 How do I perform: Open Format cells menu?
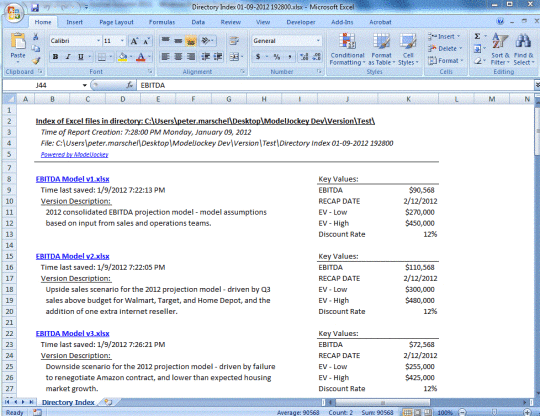[445, 61]
